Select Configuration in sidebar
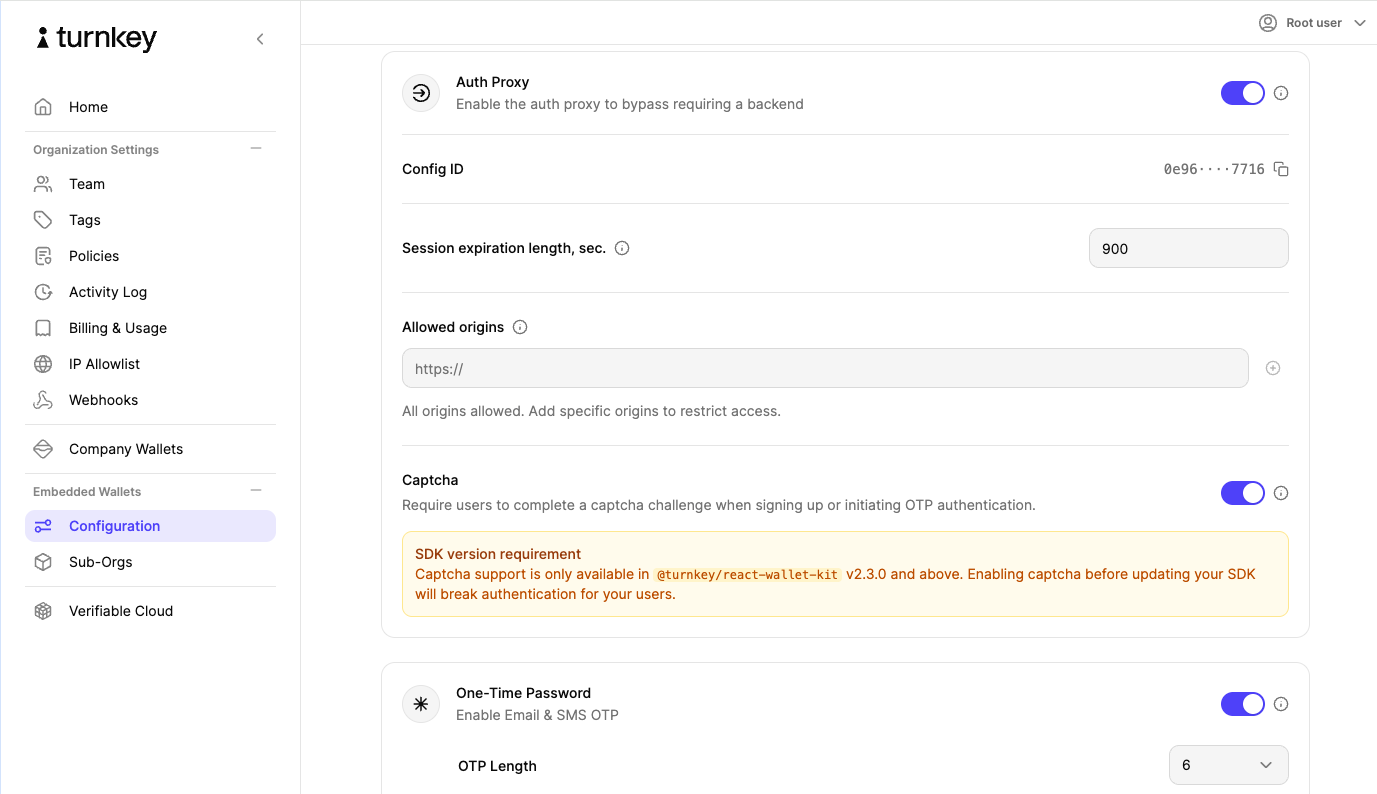The width and height of the screenshot is (1377, 794). pyautogui.click(x=150, y=526)
